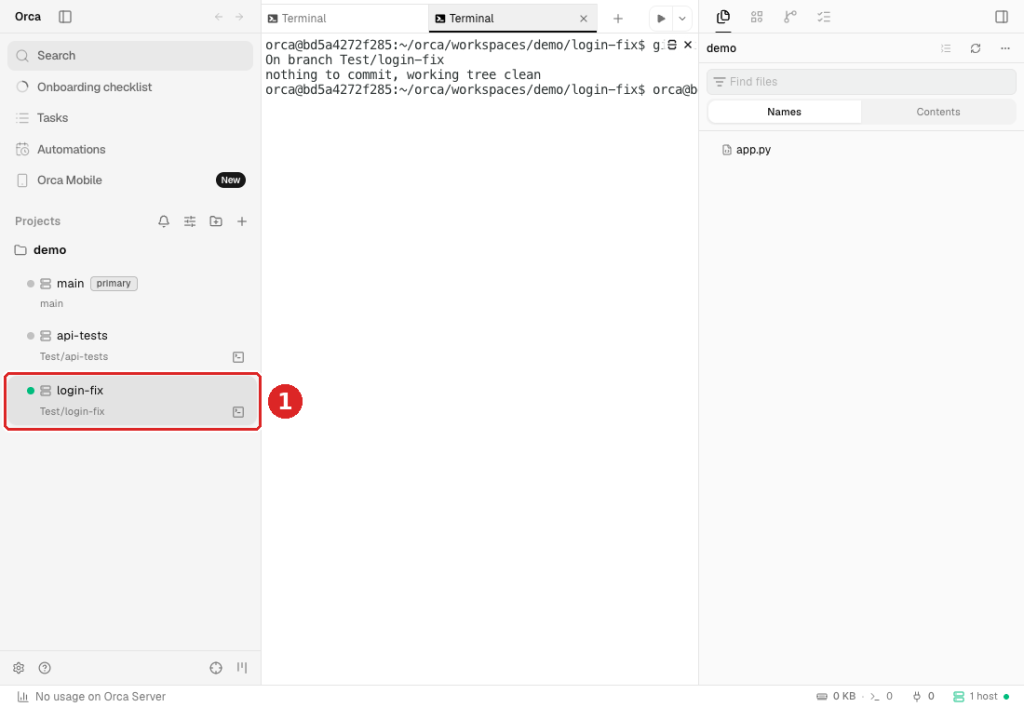
Task: Close the active Terminal tab
Action: point(584,19)
